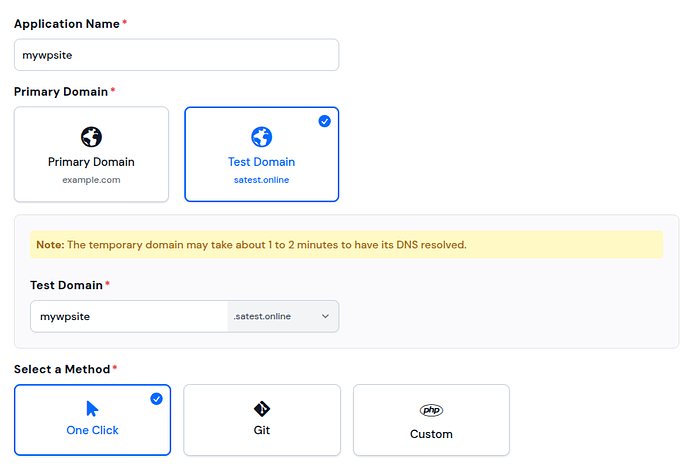The image size is (684, 469).
Task: Click the checkmark badge on One Click card
Action: (156, 399)
